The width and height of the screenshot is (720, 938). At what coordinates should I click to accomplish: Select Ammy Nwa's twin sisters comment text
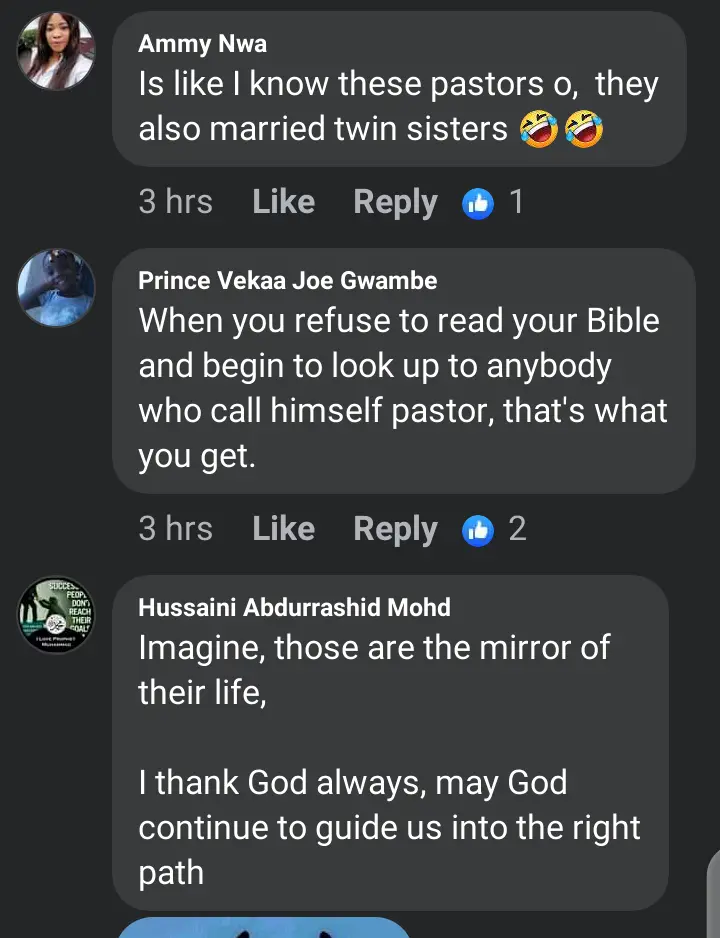tap(398, 106)
